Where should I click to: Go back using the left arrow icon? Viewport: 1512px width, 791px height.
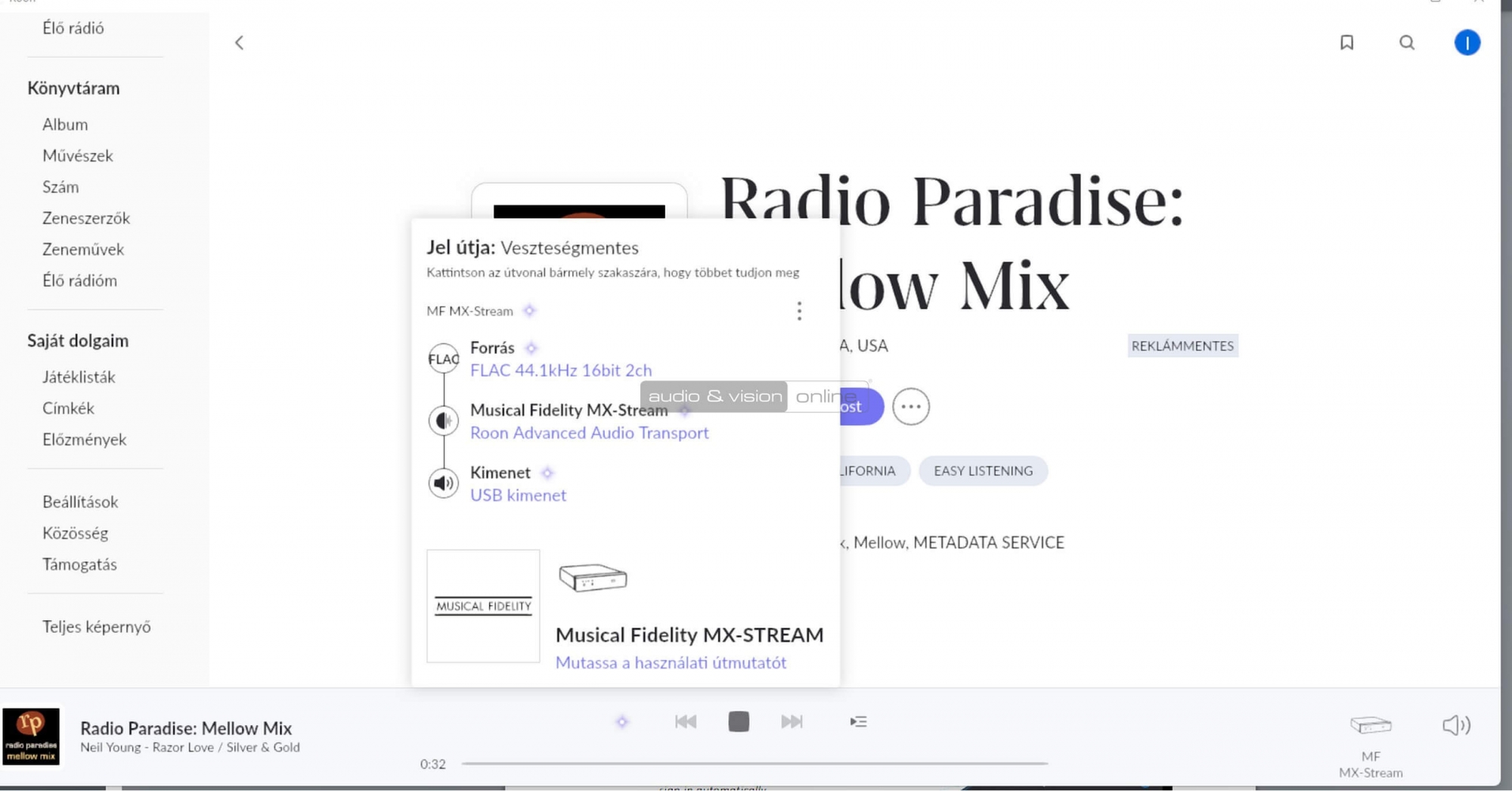(x=239, y=43)
